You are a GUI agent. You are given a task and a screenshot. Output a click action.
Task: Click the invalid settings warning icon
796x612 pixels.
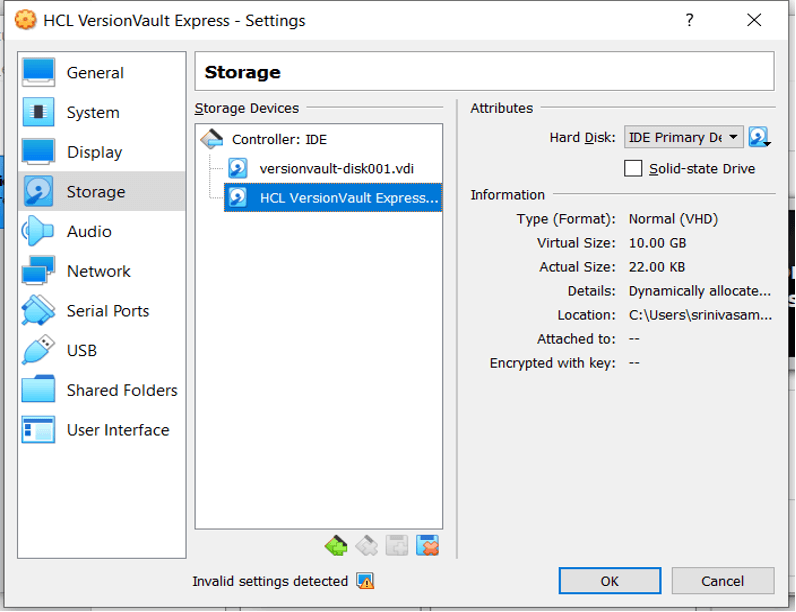(365, 581)
